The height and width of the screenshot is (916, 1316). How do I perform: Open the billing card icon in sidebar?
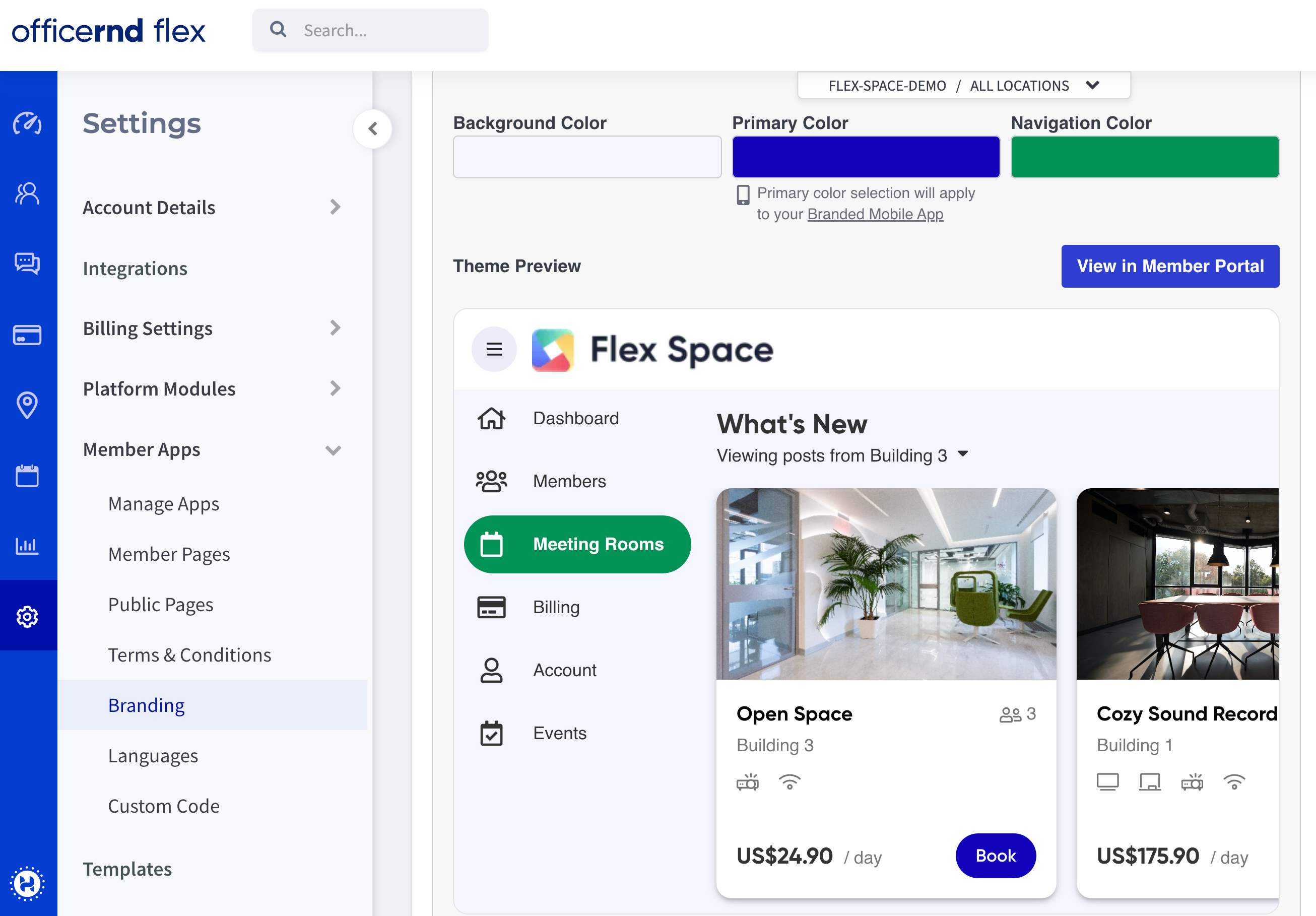(x=27, y=335)
